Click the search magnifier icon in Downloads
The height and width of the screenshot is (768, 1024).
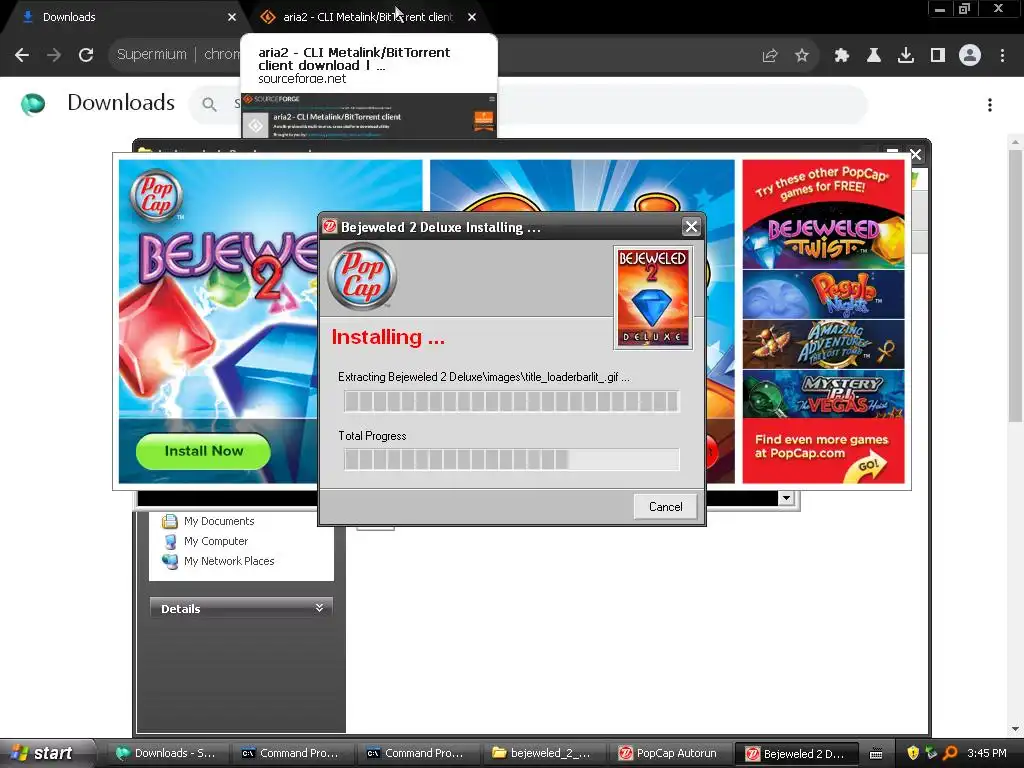tap(209, 104)
